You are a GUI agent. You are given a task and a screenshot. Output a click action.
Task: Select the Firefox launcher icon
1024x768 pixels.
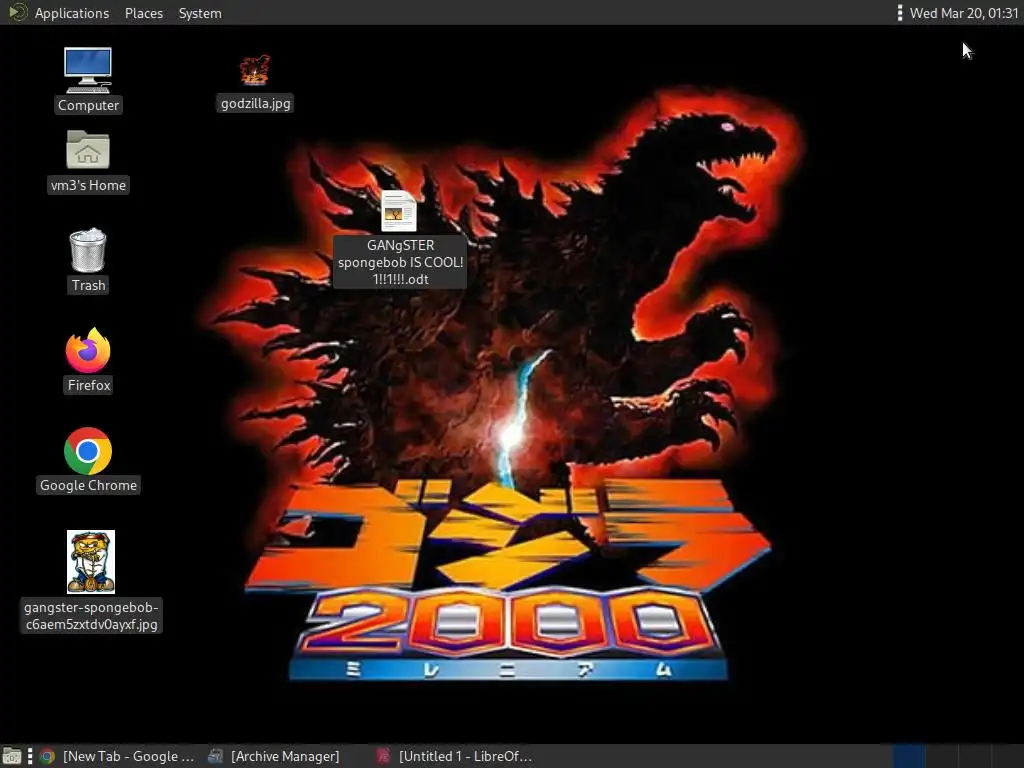pos(88,351)
